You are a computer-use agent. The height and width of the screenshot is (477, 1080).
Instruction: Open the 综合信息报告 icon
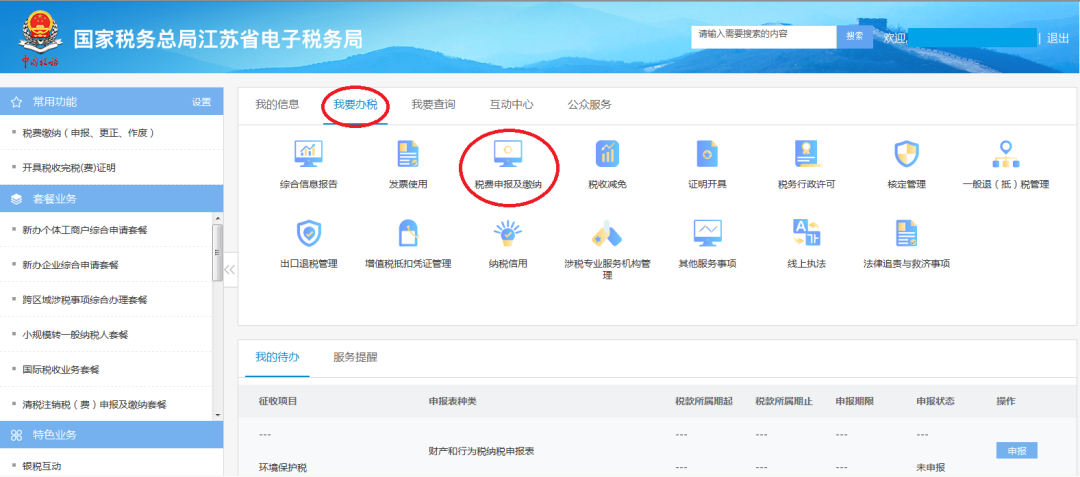(x=308, y=155)
